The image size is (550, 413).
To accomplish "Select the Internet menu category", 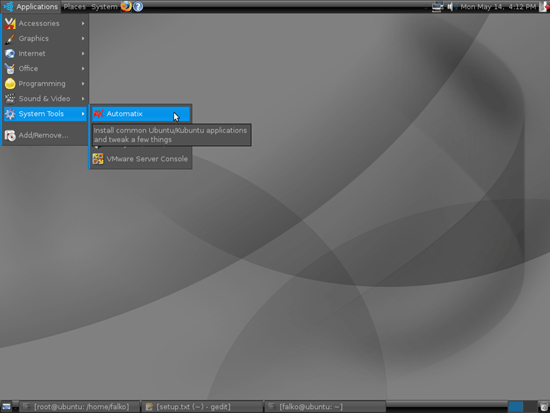I will [45, 54].
